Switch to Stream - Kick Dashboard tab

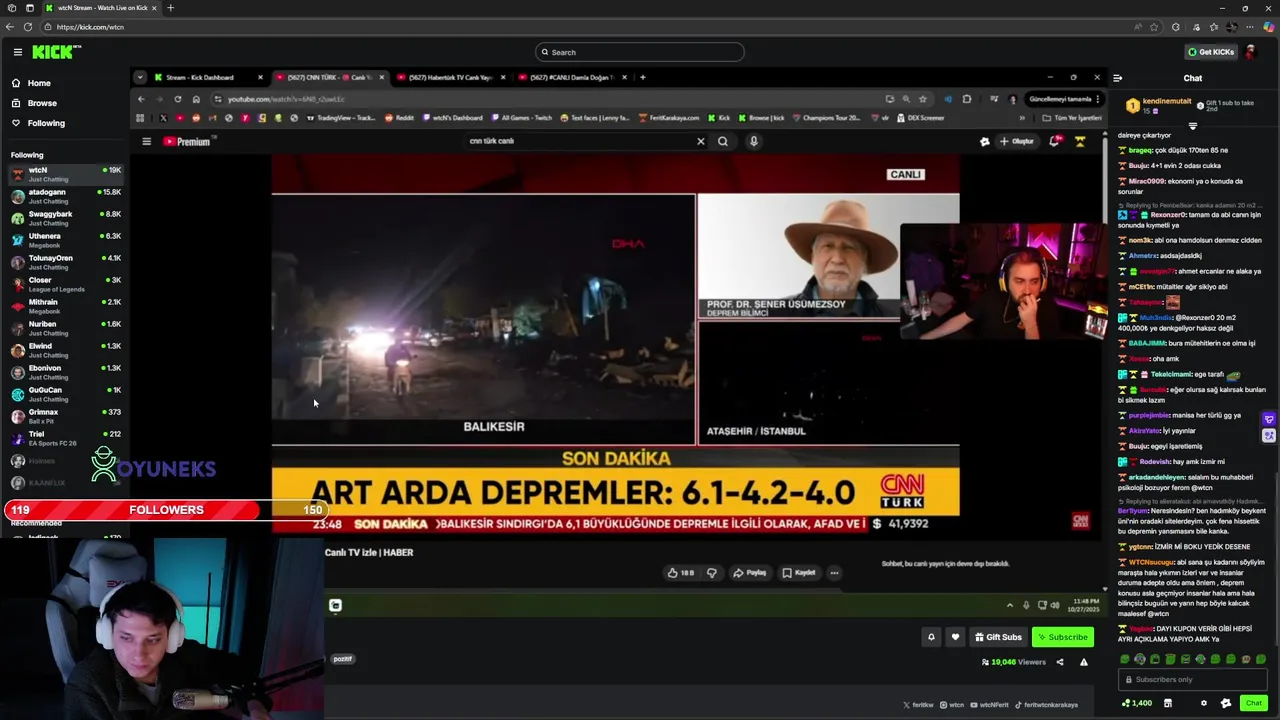coord(208,77)
